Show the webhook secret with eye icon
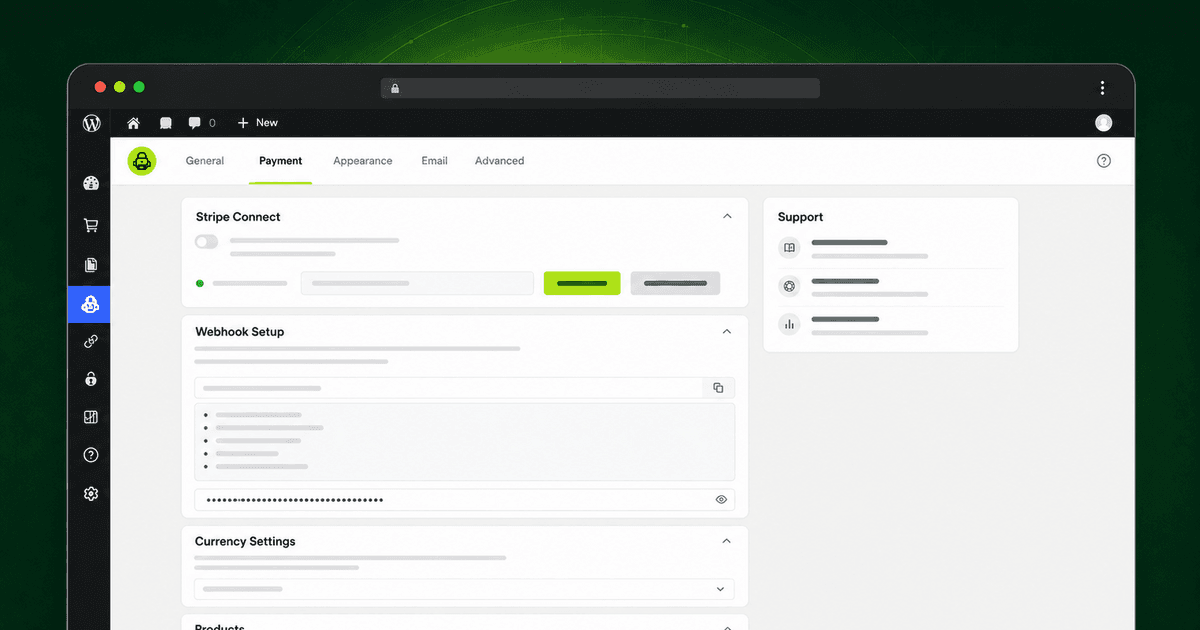The image size is (1200, 630). (721, 500)
